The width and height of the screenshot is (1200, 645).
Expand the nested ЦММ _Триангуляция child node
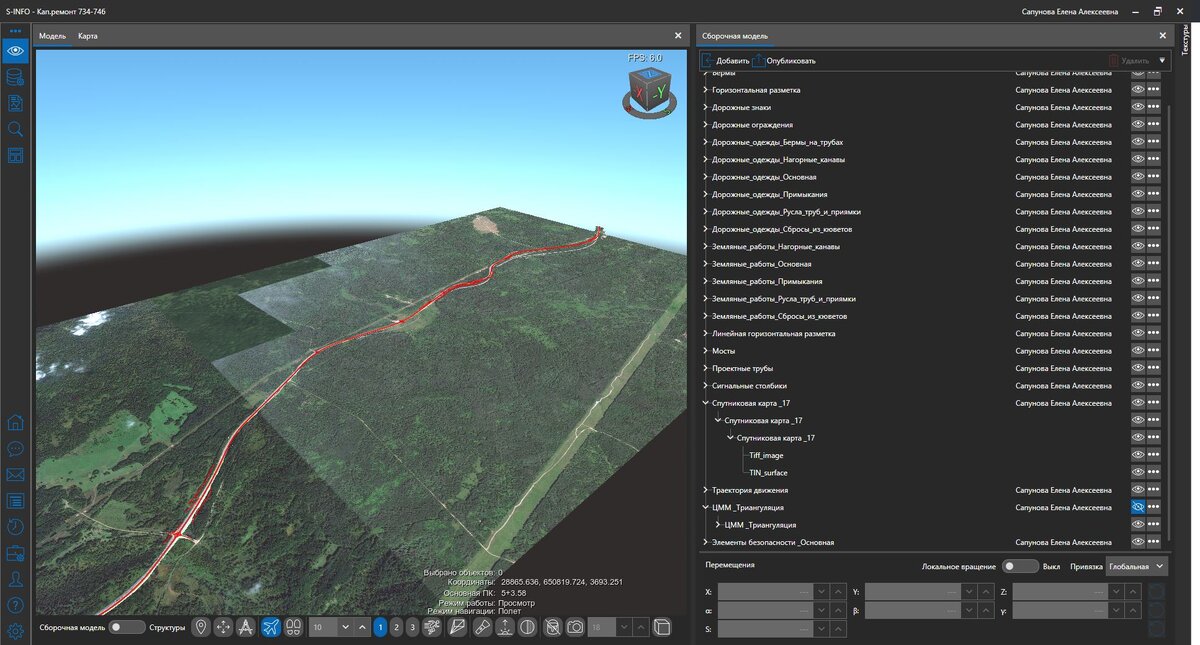tap(718, 525)
